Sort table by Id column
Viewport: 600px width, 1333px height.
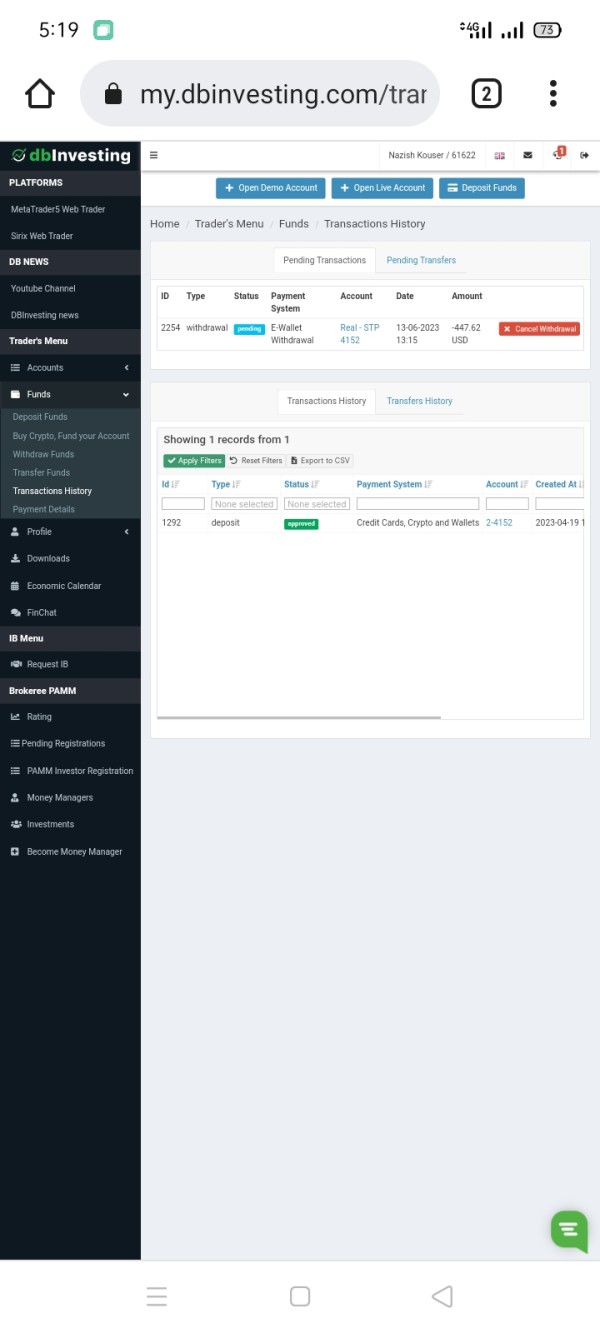(171, 485)
